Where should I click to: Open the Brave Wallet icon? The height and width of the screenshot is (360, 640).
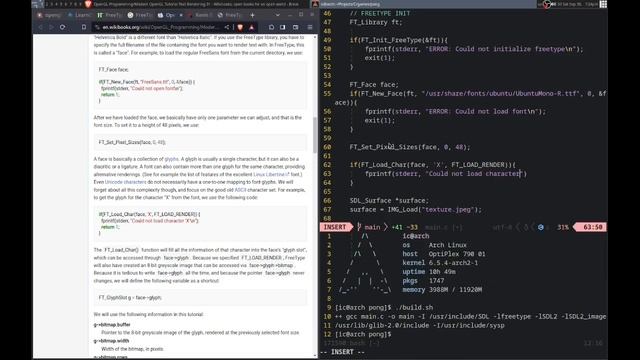click(x=296, y=27)
